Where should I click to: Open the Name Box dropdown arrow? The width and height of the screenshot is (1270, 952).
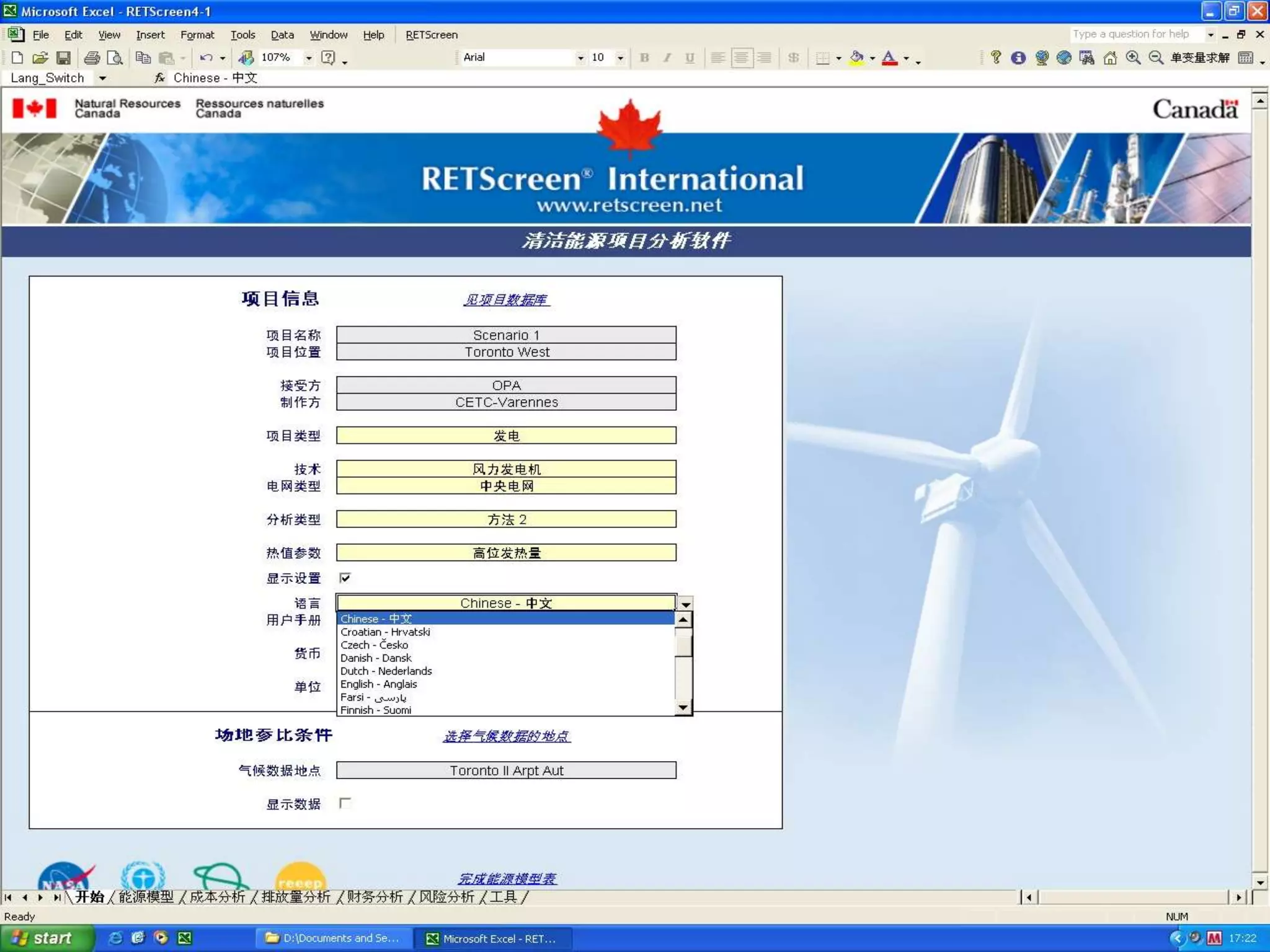(102, 78)
